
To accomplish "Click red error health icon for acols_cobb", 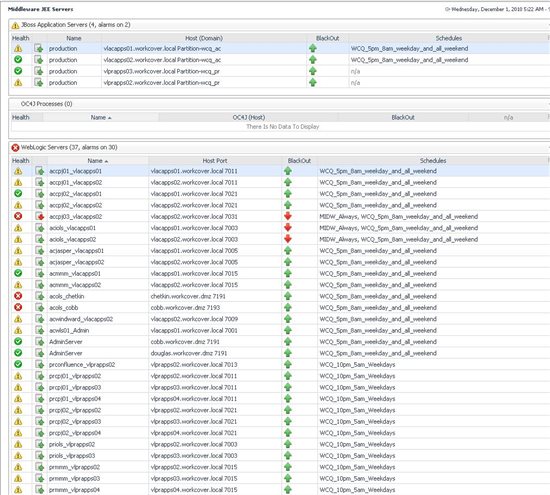I will pyautogui.click(x=18, y=307).
